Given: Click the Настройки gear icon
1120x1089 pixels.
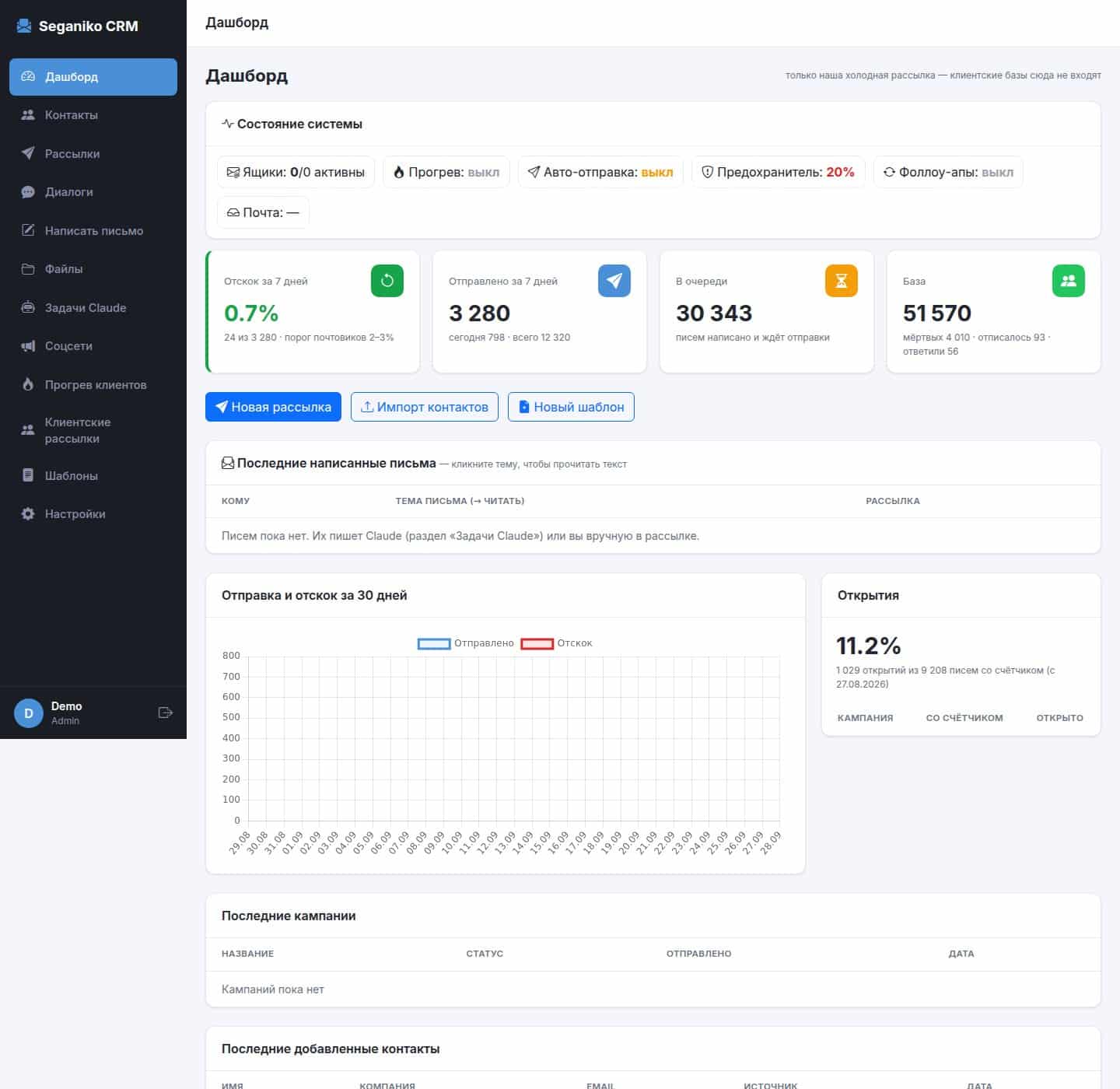Looking at the screenshot, I should tap(28, 514).
